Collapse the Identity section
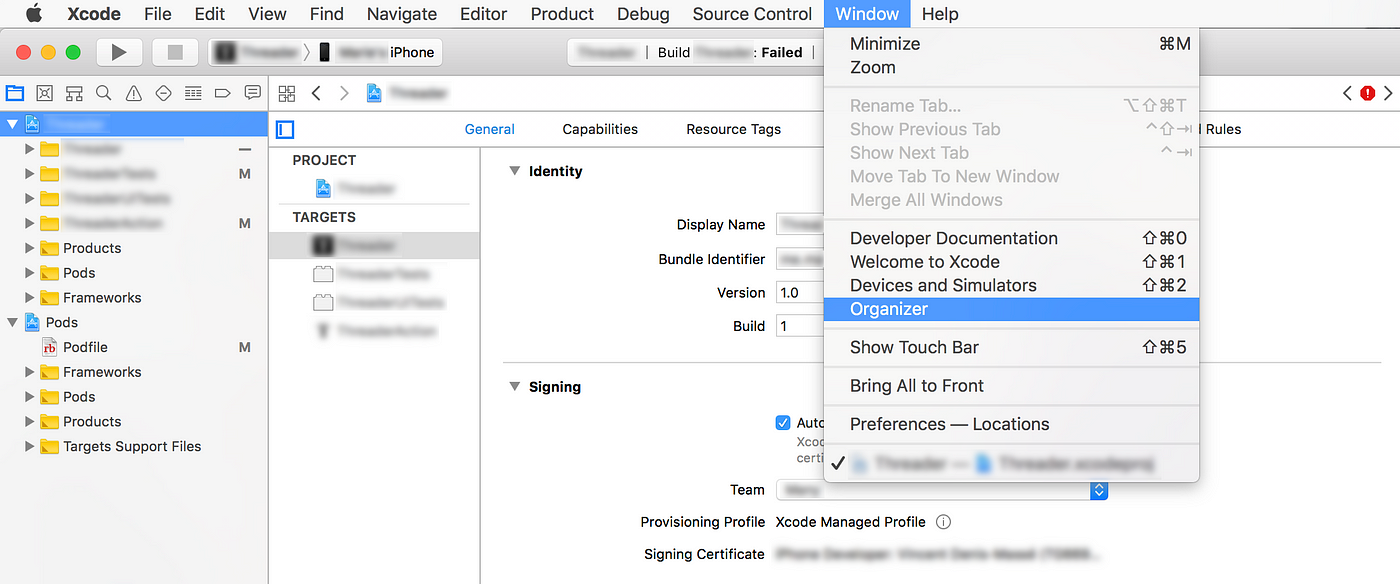The image size is (1400, 584). click(514, 171)
